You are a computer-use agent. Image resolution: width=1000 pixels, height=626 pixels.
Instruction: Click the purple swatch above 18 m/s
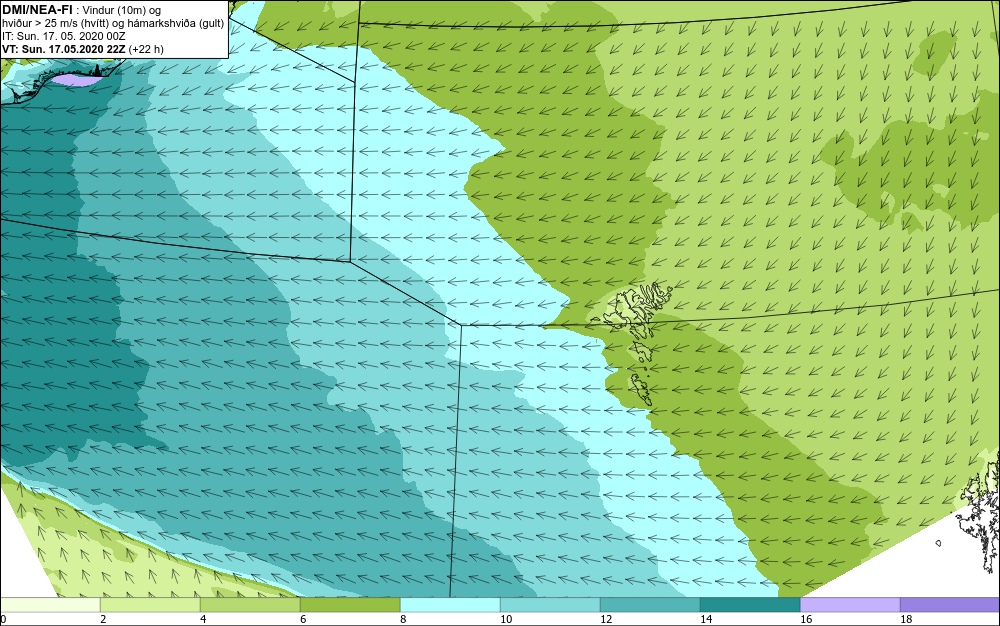(950, 605)
